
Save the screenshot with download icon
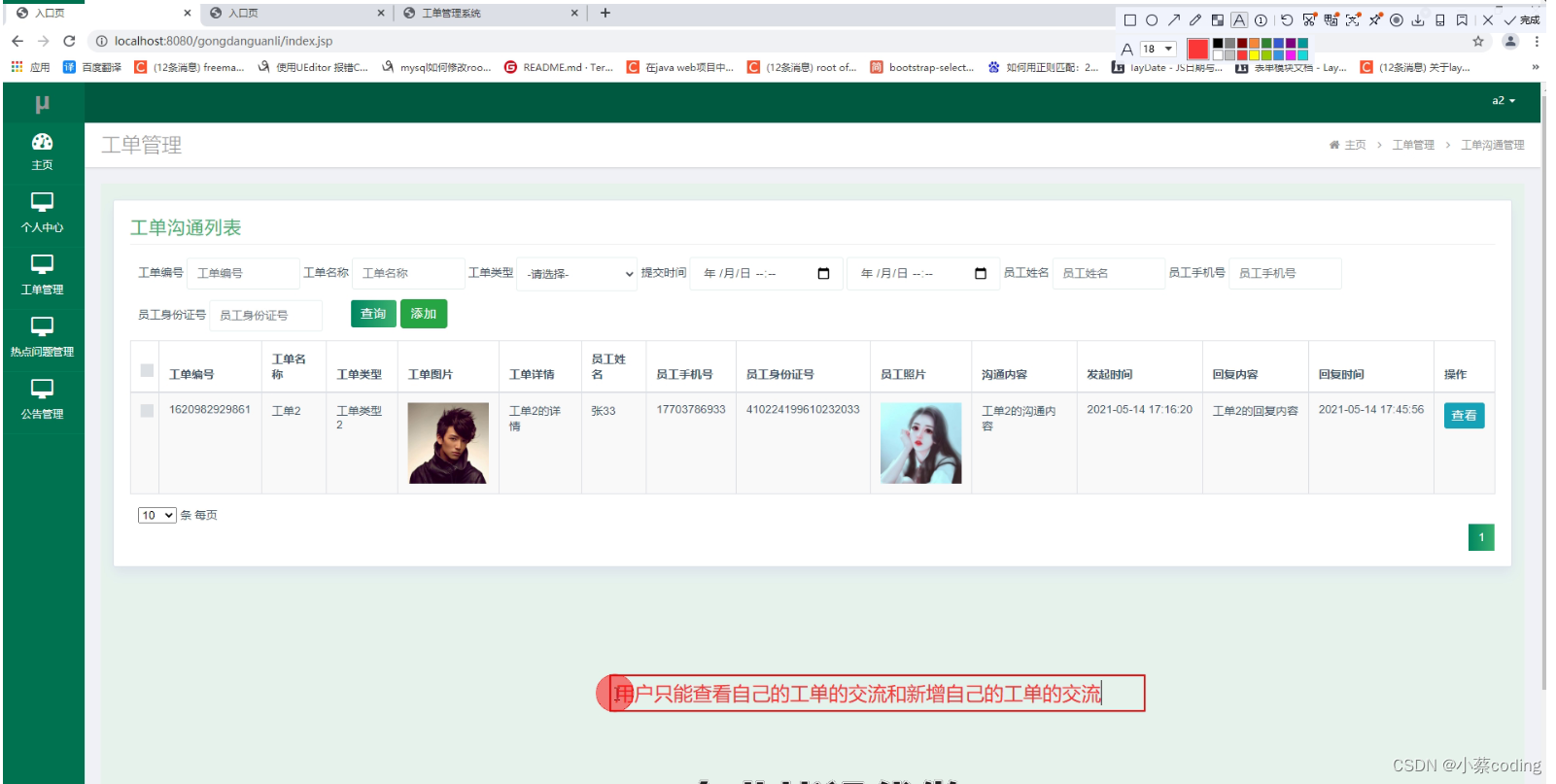click(x=1418, y=19)
